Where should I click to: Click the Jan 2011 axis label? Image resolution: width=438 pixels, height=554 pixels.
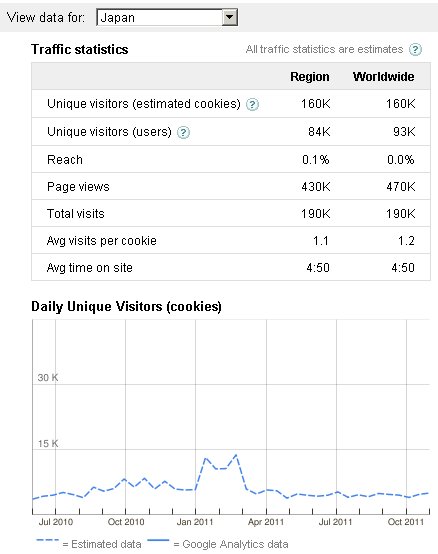pyautogui.click(x=195, y=522)
